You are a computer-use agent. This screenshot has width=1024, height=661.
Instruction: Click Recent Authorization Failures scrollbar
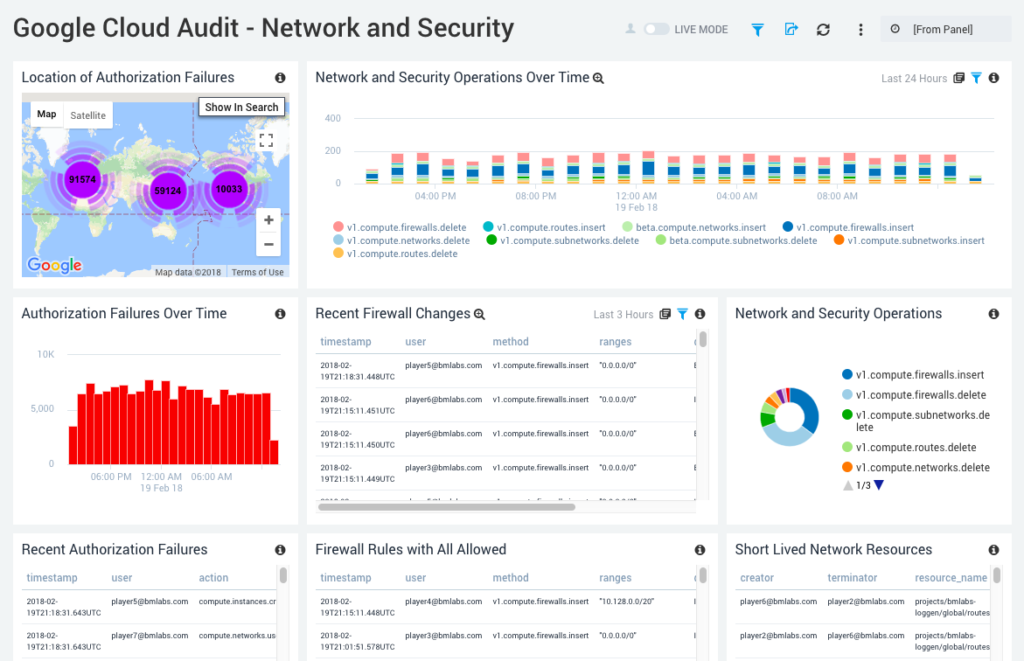tap(283, 575)
